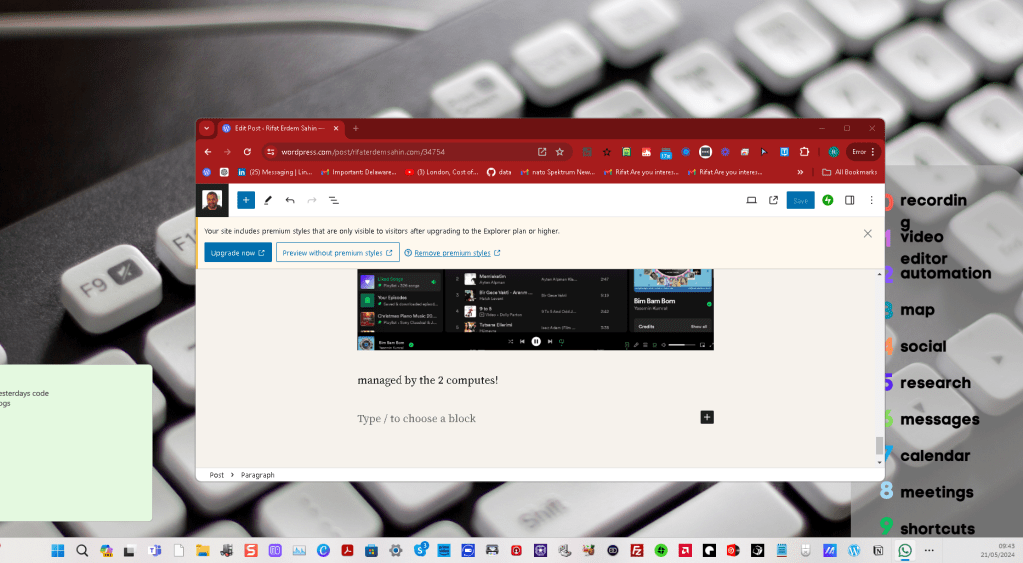Open the device view laptop icon
The width and height of the screenshot is (1023, 563).
point(752,200)
